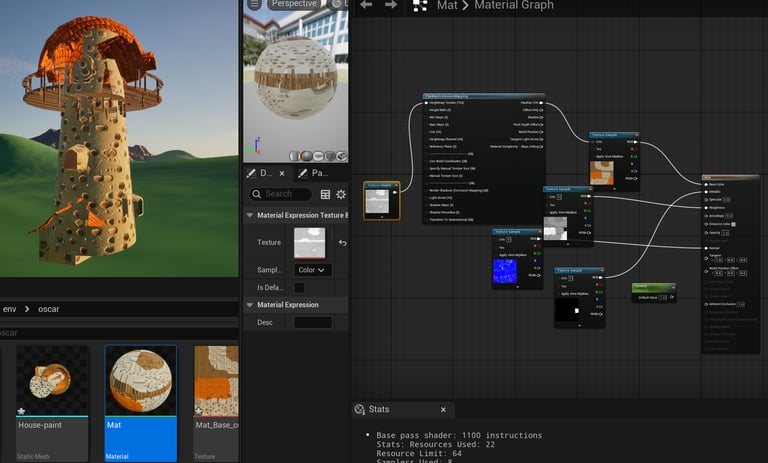This screenshot has height=463, width=768.
Task: Click the property matrix grid icon
Action: point(325,194)
